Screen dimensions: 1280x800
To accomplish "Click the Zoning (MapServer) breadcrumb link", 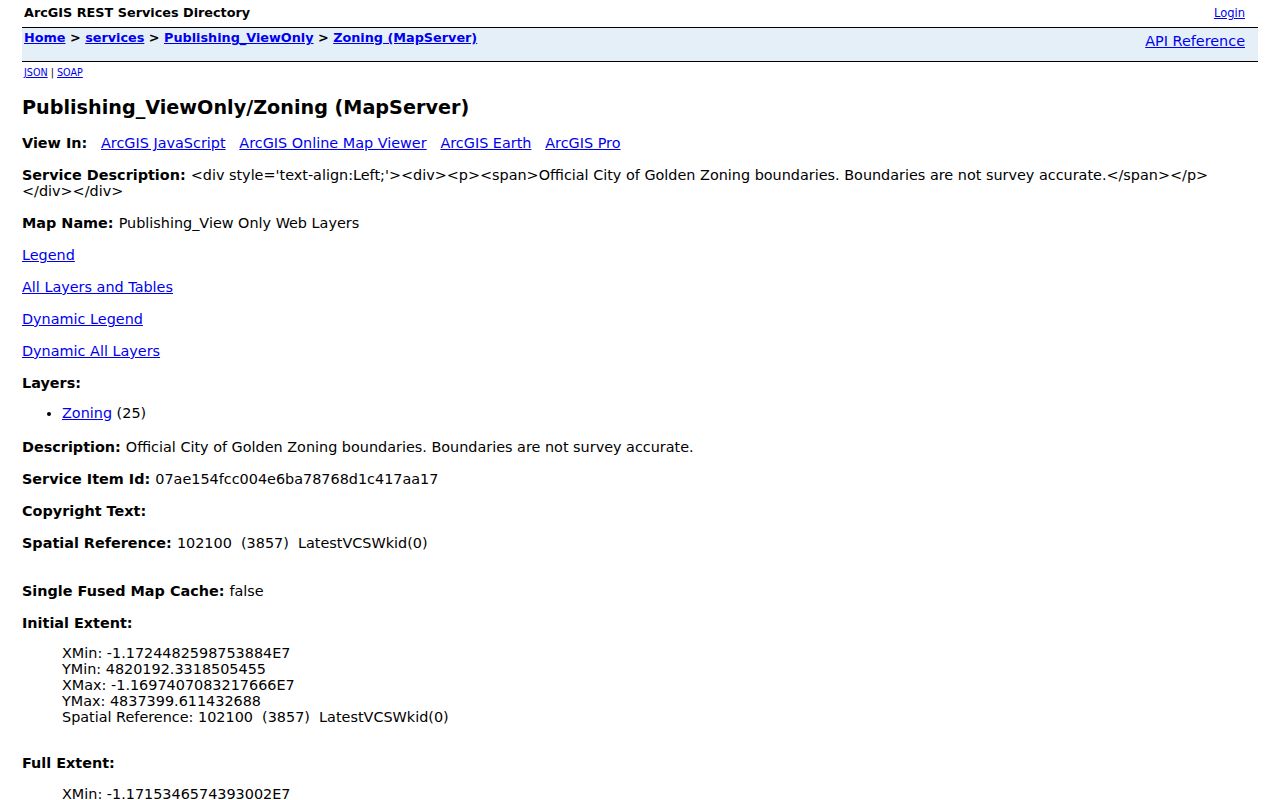I will [x=405, y=38].
